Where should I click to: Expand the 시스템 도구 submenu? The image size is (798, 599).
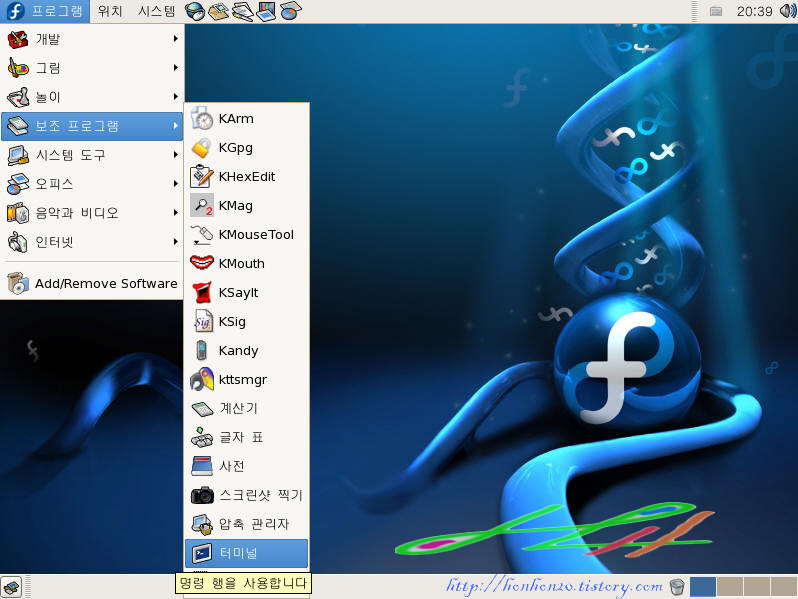(x=92, y=155)
